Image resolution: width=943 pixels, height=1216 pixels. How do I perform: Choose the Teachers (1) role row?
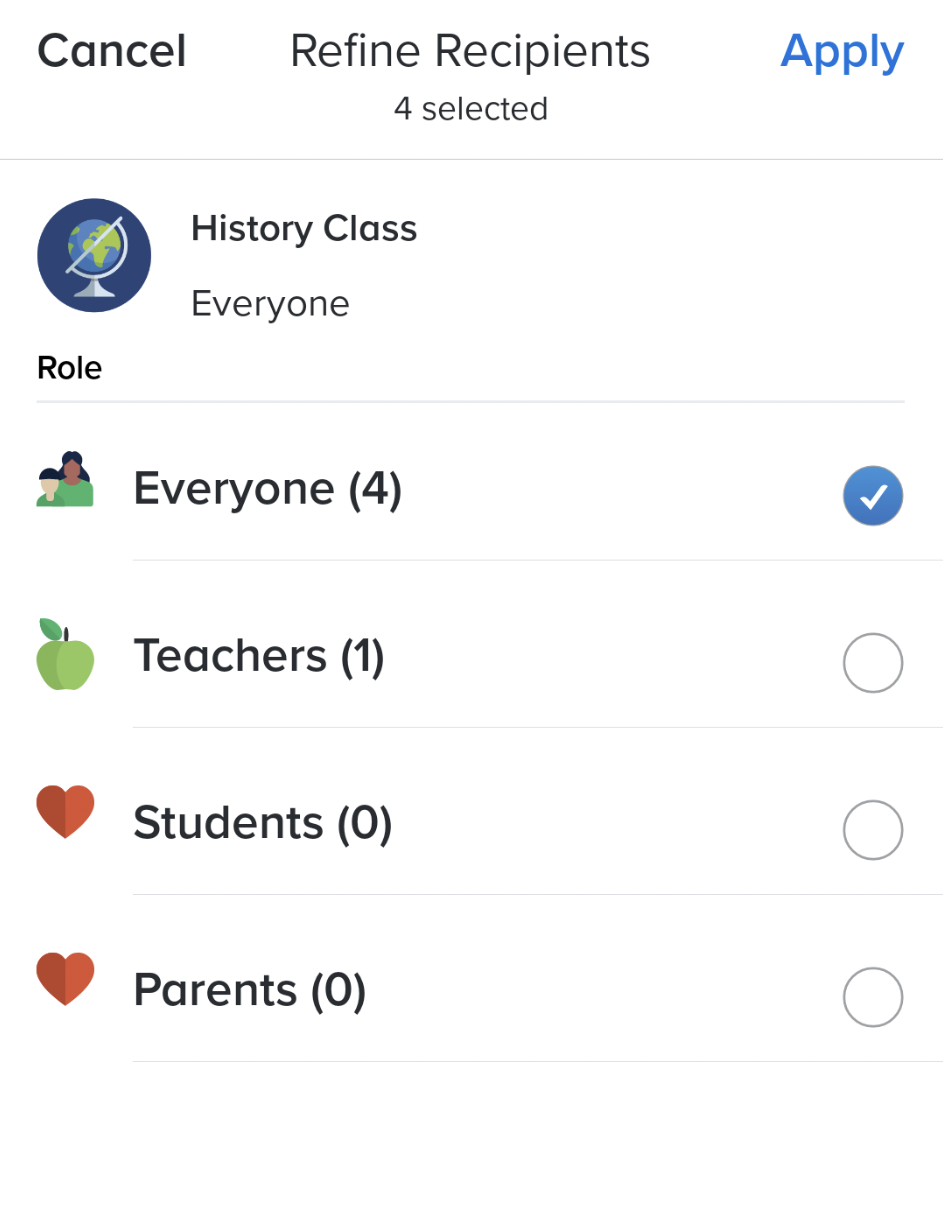tap(259, 656)
